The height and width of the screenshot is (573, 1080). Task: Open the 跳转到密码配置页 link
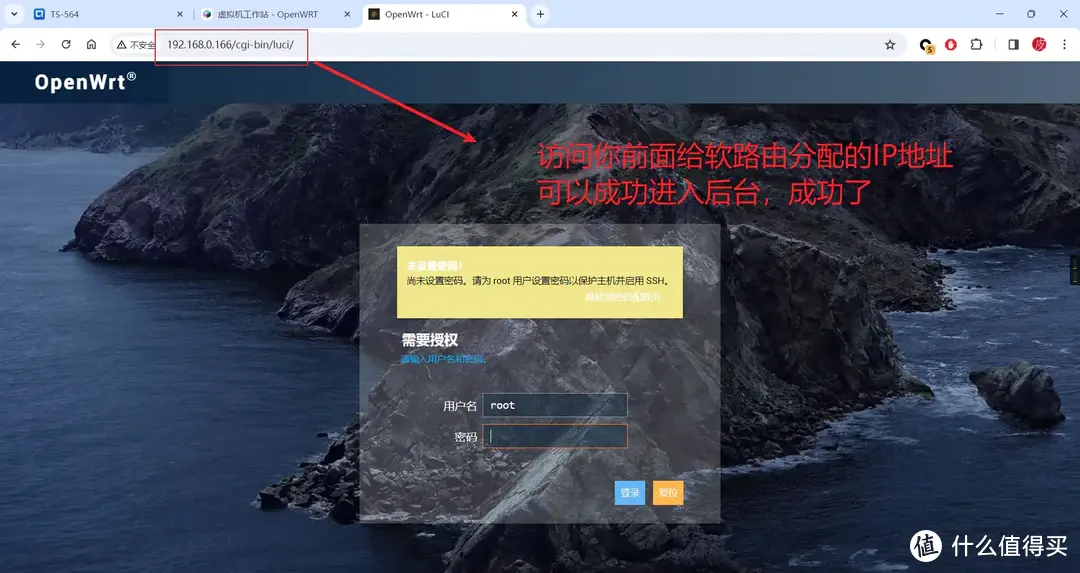[623, 297]
